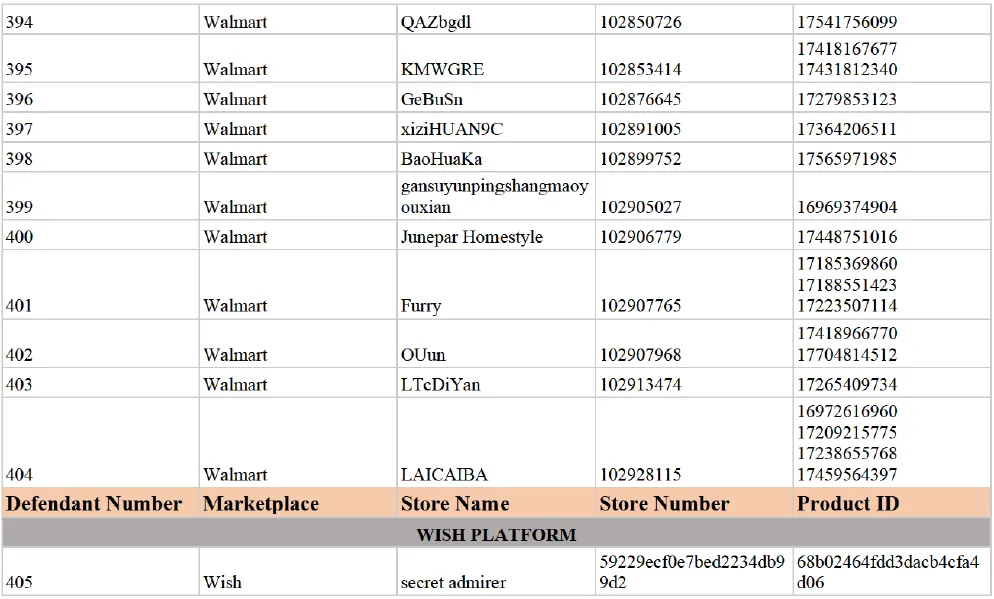The image size is (994, 599).
Task: Select the Walmart cell in row 400
Action: (235, 237)
